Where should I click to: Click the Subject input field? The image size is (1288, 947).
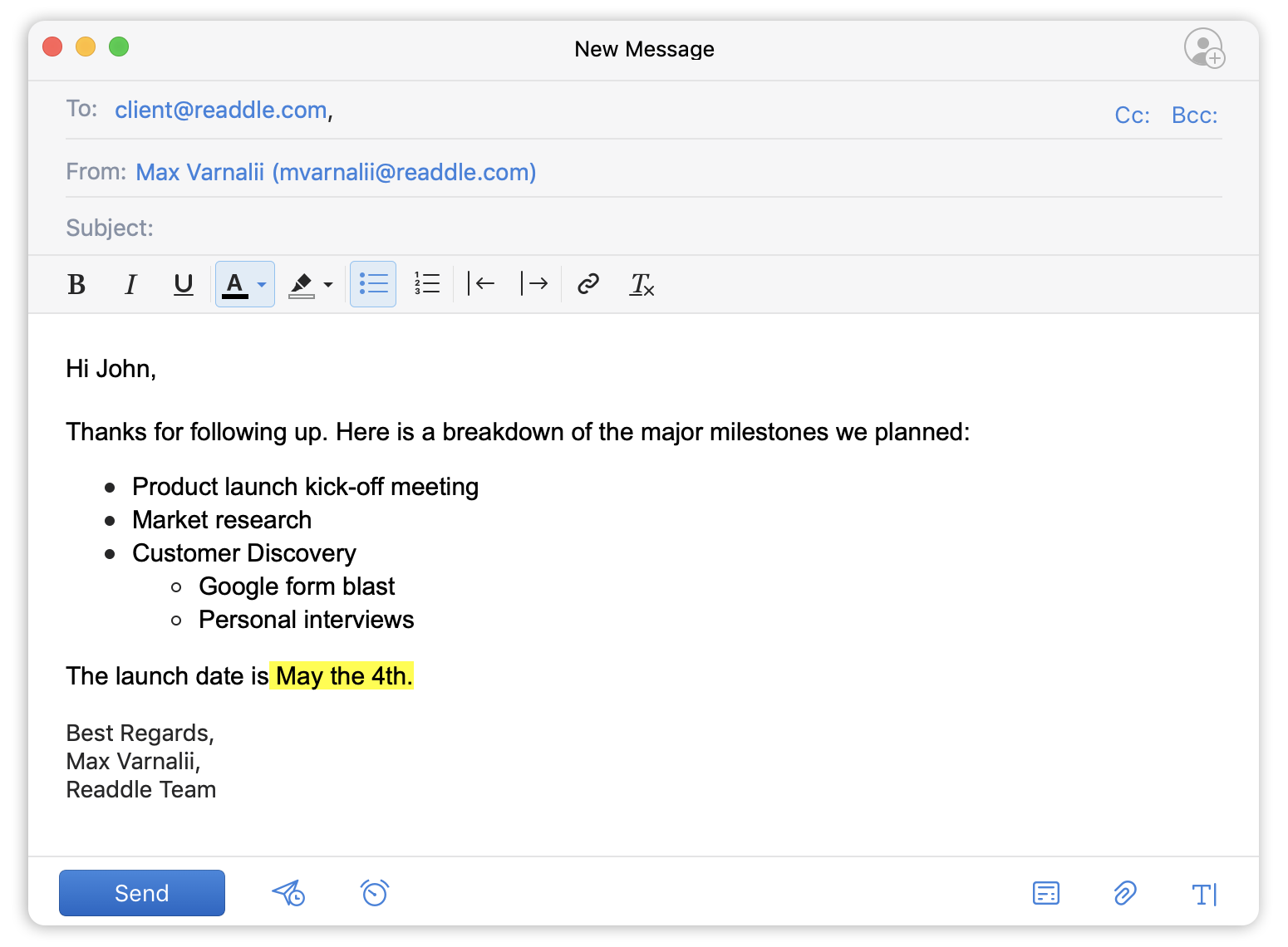click(x=332, y=227)
